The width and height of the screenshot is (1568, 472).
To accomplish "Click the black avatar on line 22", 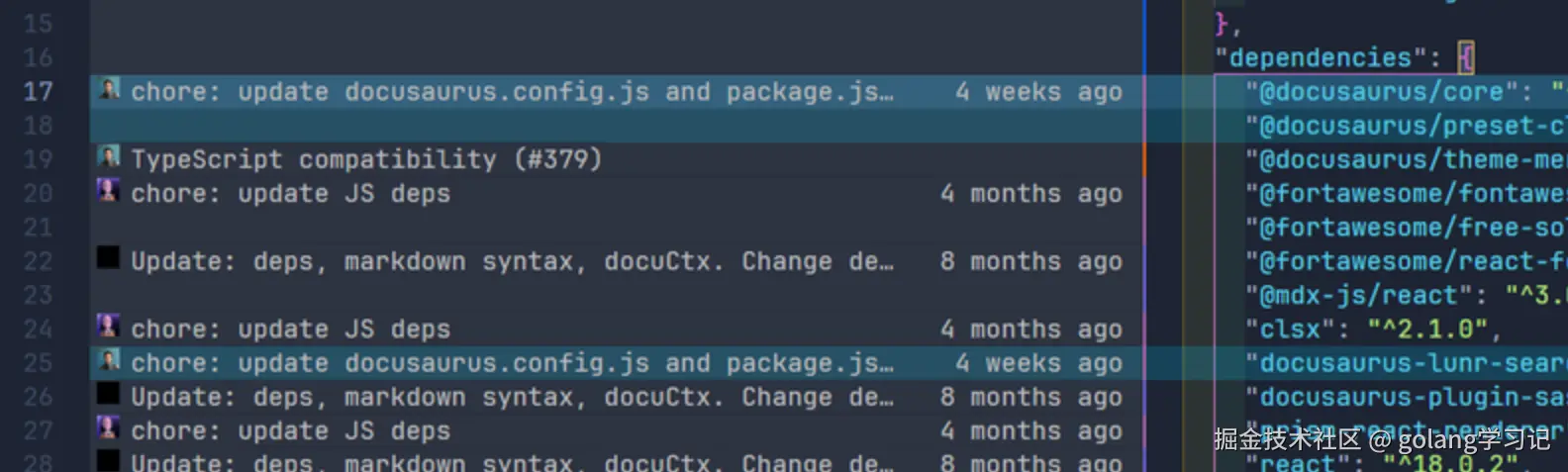I will [x=109, y=259].
